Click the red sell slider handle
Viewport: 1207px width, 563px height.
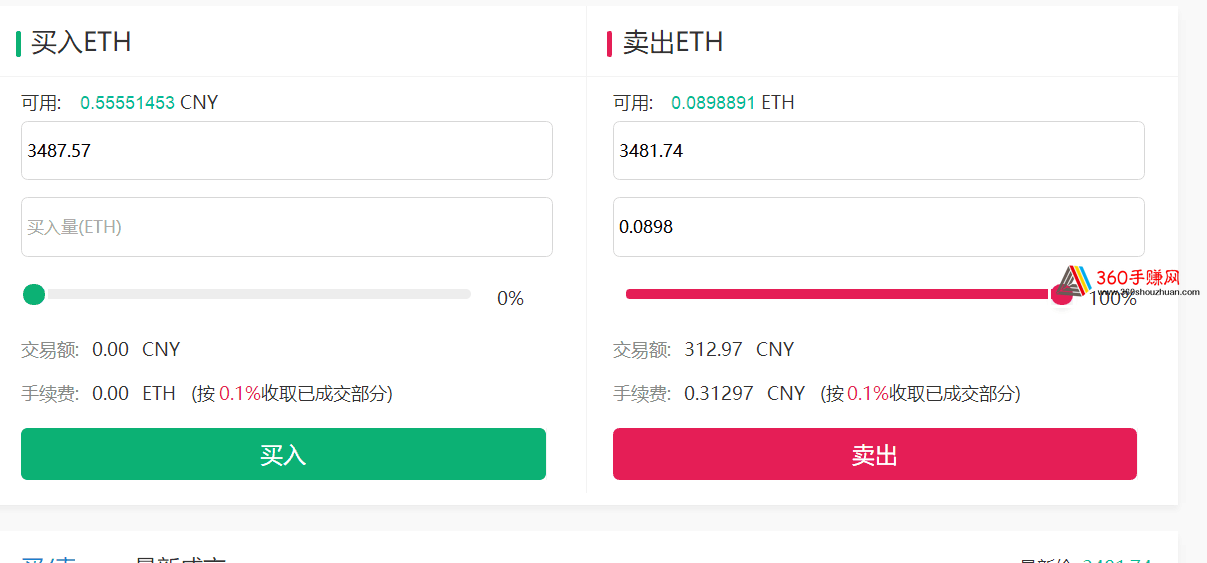coord(1061,294)
